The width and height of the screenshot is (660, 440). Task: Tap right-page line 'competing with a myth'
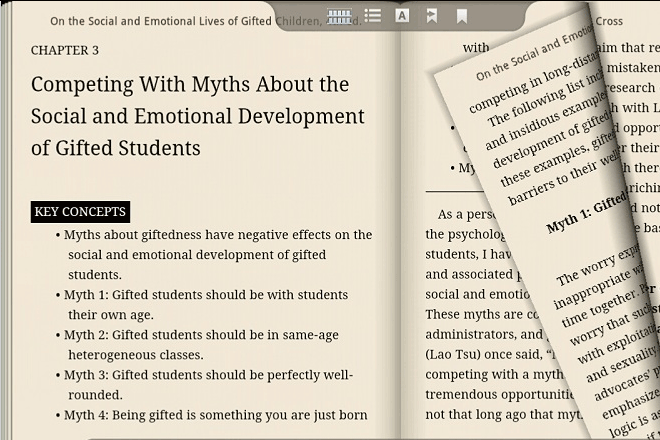click(x=494, y=374)
